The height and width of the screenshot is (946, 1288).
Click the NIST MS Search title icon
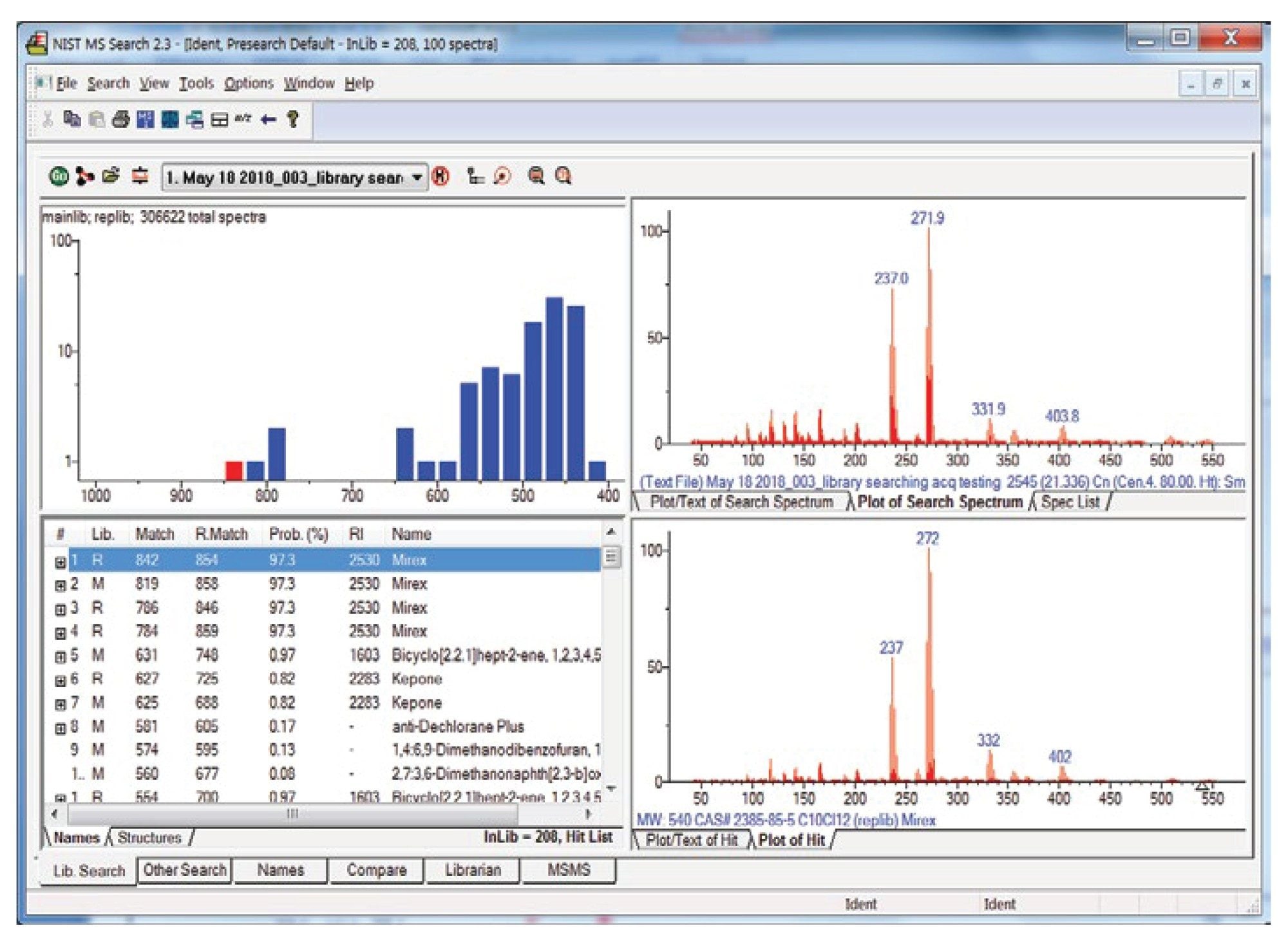coord(37,44)
